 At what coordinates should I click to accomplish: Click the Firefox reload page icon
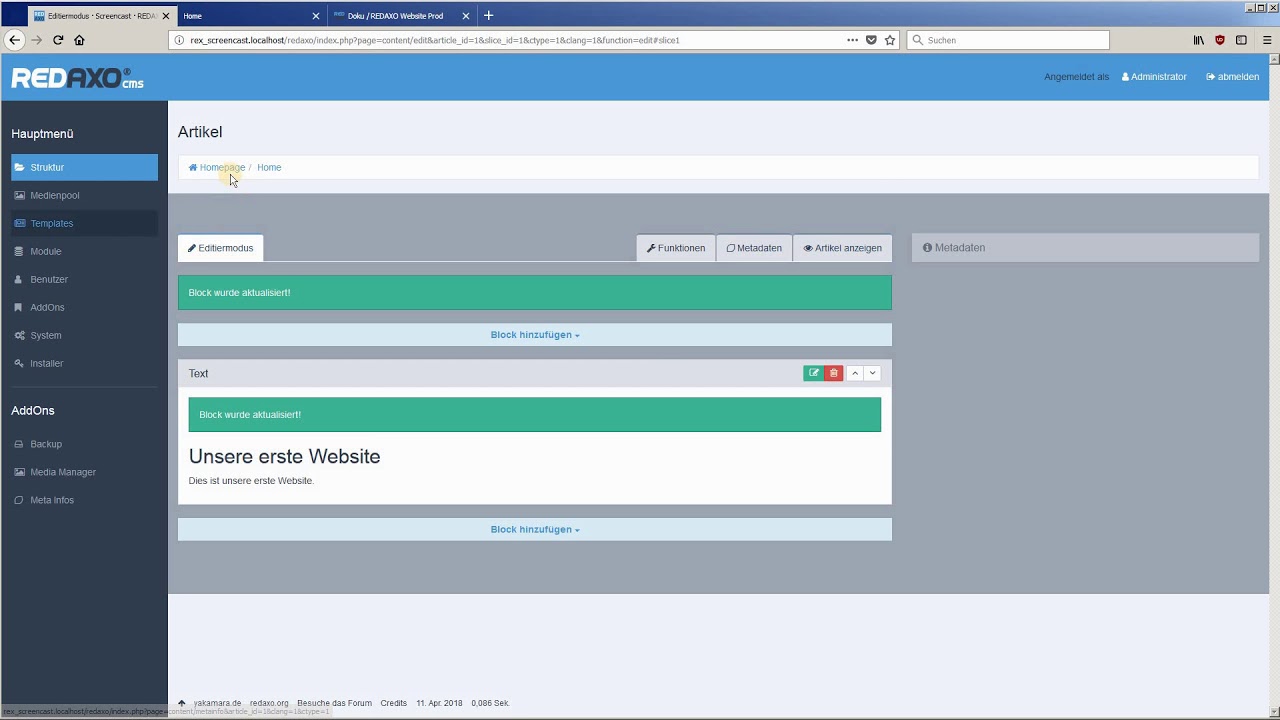tap(58, 40)
